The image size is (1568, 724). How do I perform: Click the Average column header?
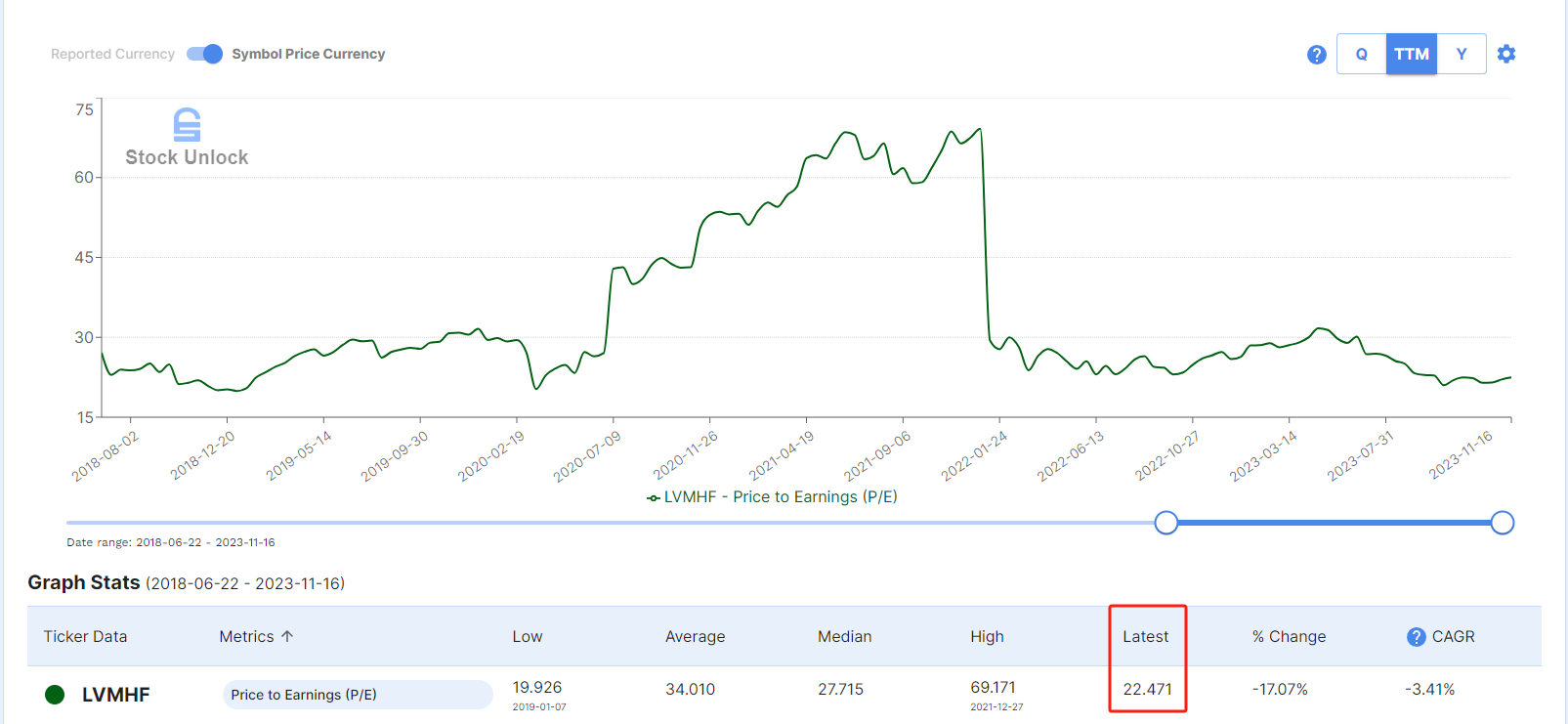coord(696,637)
